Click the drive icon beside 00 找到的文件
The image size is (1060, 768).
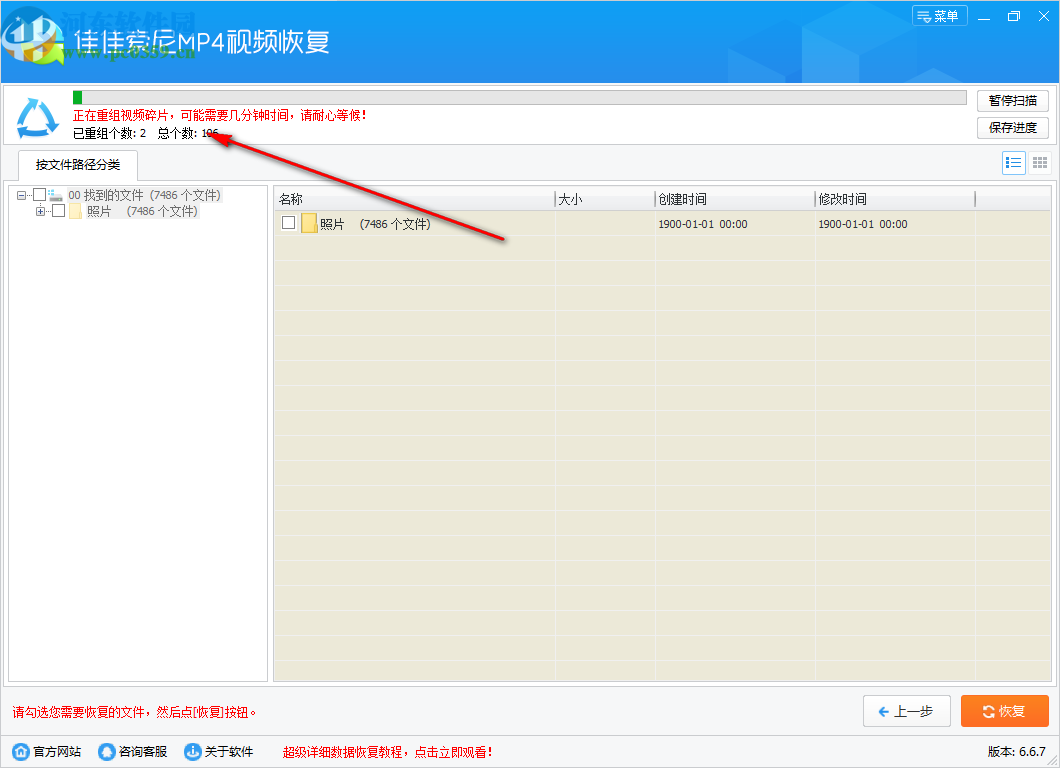pyautogui.click(x=55, y=195)
